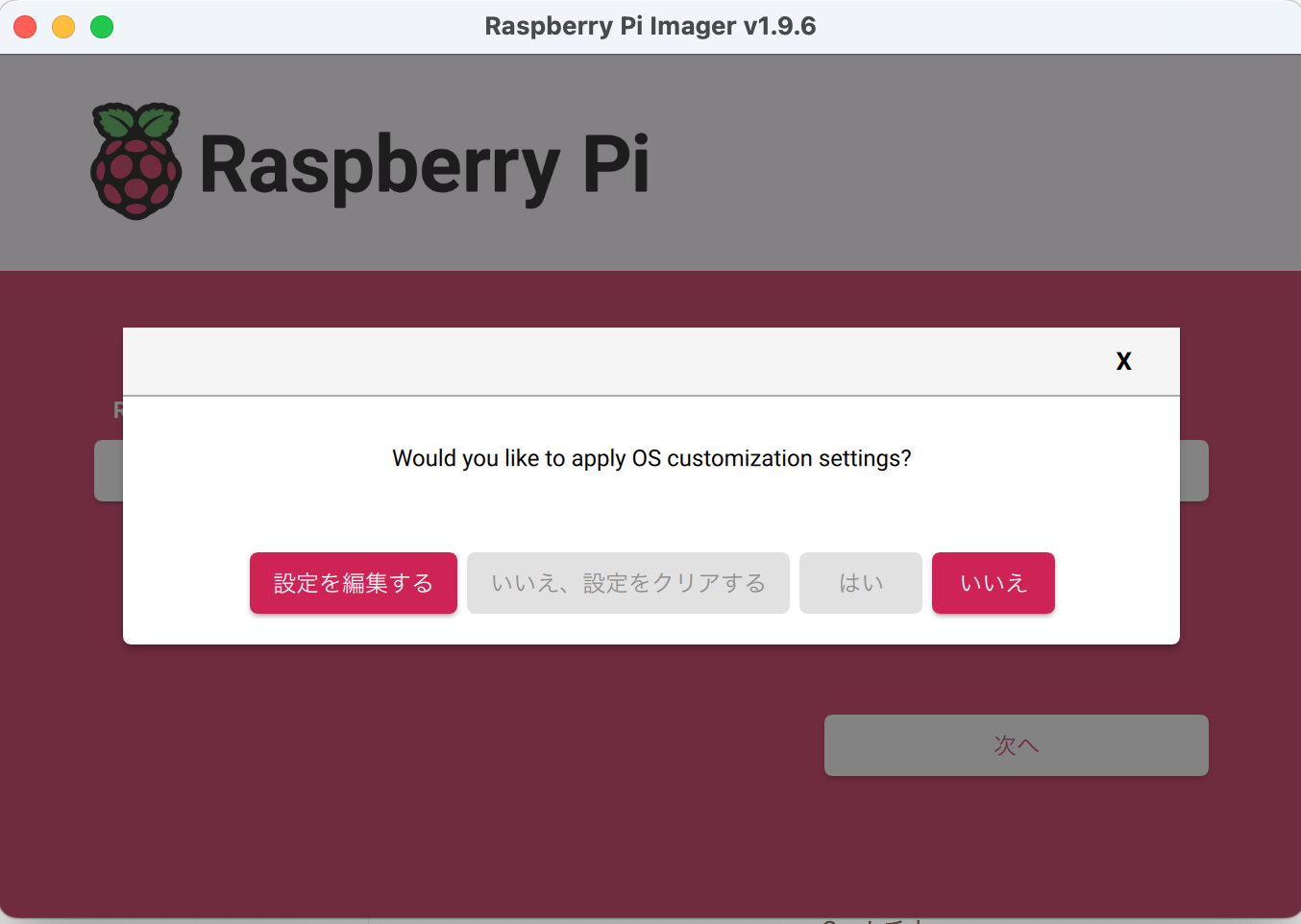Choose いいえ、設定をクリアする option

(628, 583)
